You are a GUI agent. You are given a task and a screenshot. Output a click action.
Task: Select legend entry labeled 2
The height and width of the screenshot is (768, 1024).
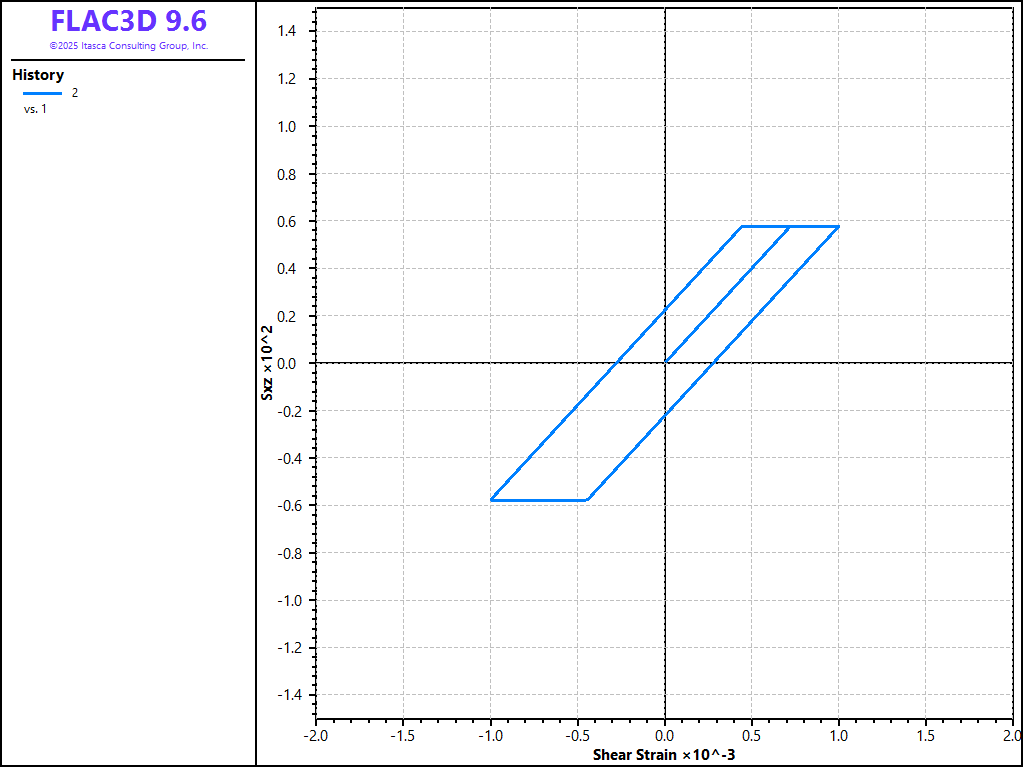[75, 93]
